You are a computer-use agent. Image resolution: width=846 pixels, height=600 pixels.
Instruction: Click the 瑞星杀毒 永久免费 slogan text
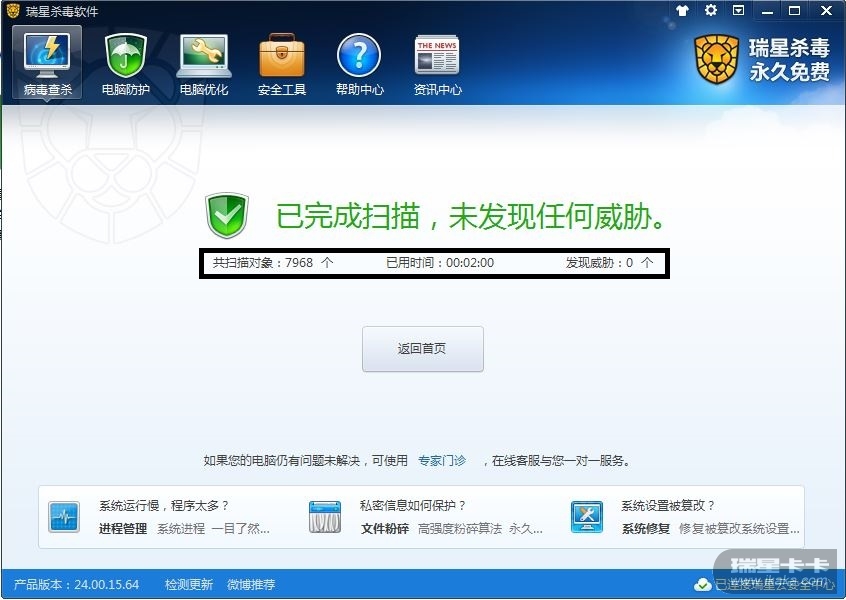pos(789,59)
